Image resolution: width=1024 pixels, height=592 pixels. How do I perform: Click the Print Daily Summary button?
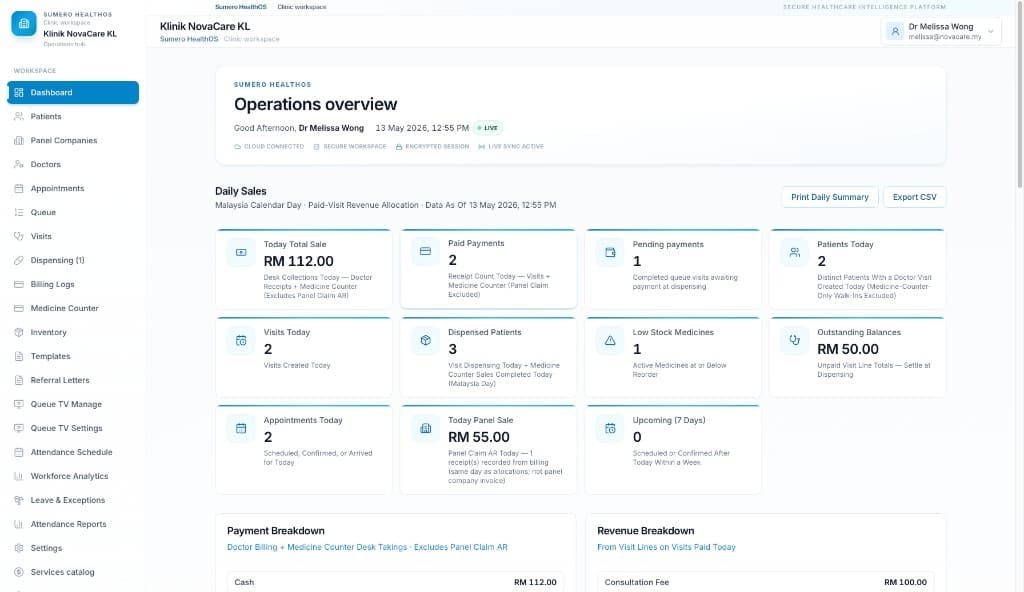[829, 197]
